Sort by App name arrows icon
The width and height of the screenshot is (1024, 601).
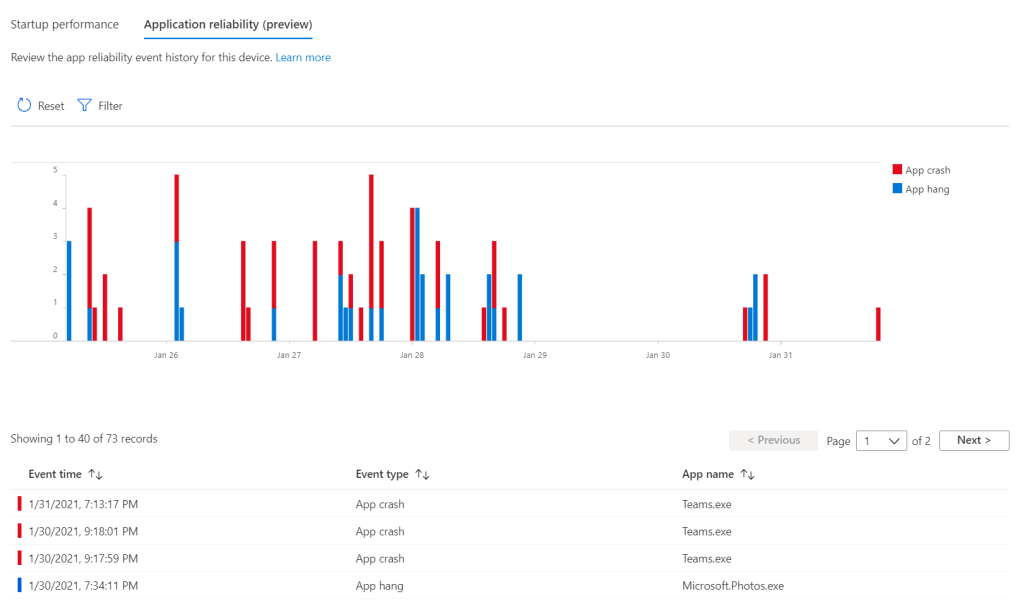(747, 474)
